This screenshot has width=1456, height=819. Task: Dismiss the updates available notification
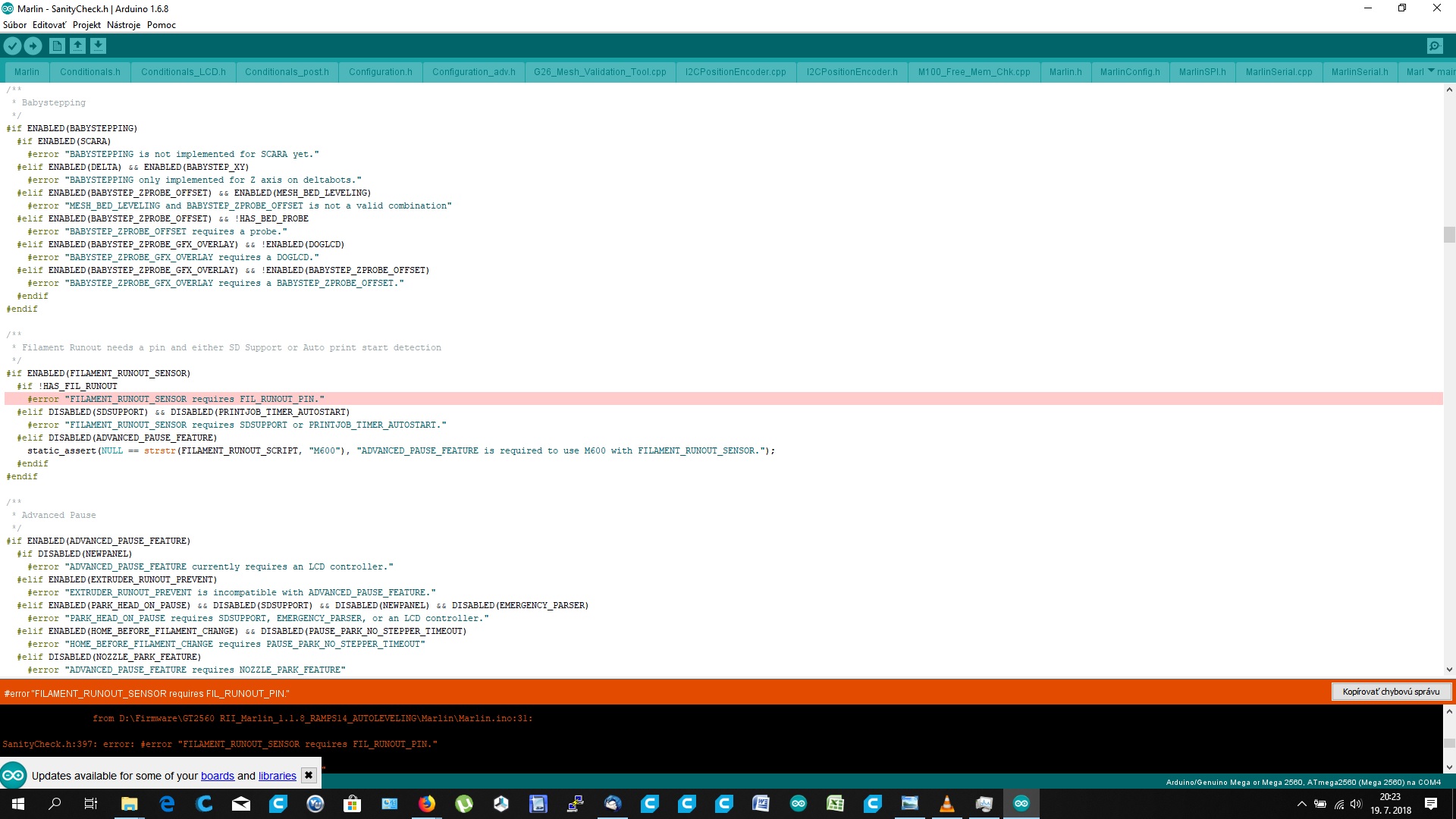tap(308, 775)
